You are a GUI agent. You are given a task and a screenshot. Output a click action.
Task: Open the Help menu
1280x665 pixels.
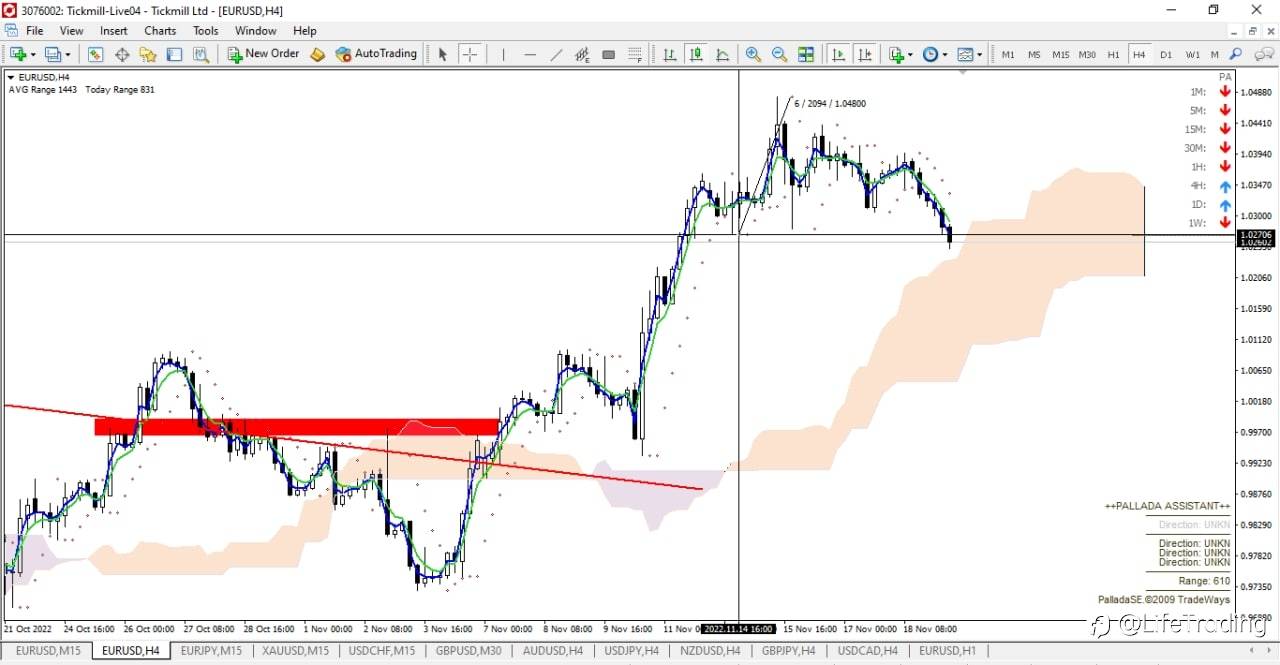coord(305,31)
